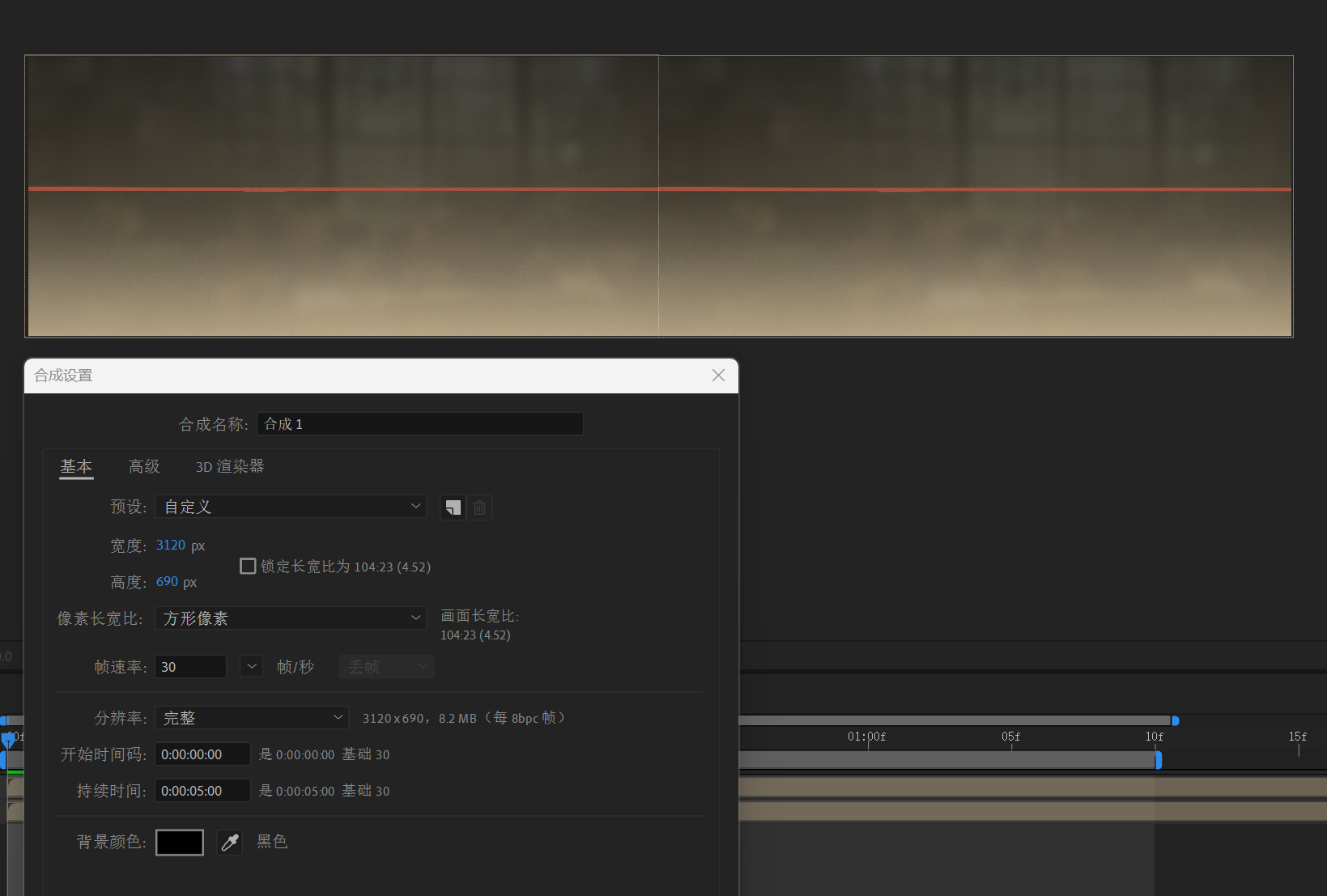Click the upper layer bar in timeline
1327x896 pixels.
tap(1033, 787)
